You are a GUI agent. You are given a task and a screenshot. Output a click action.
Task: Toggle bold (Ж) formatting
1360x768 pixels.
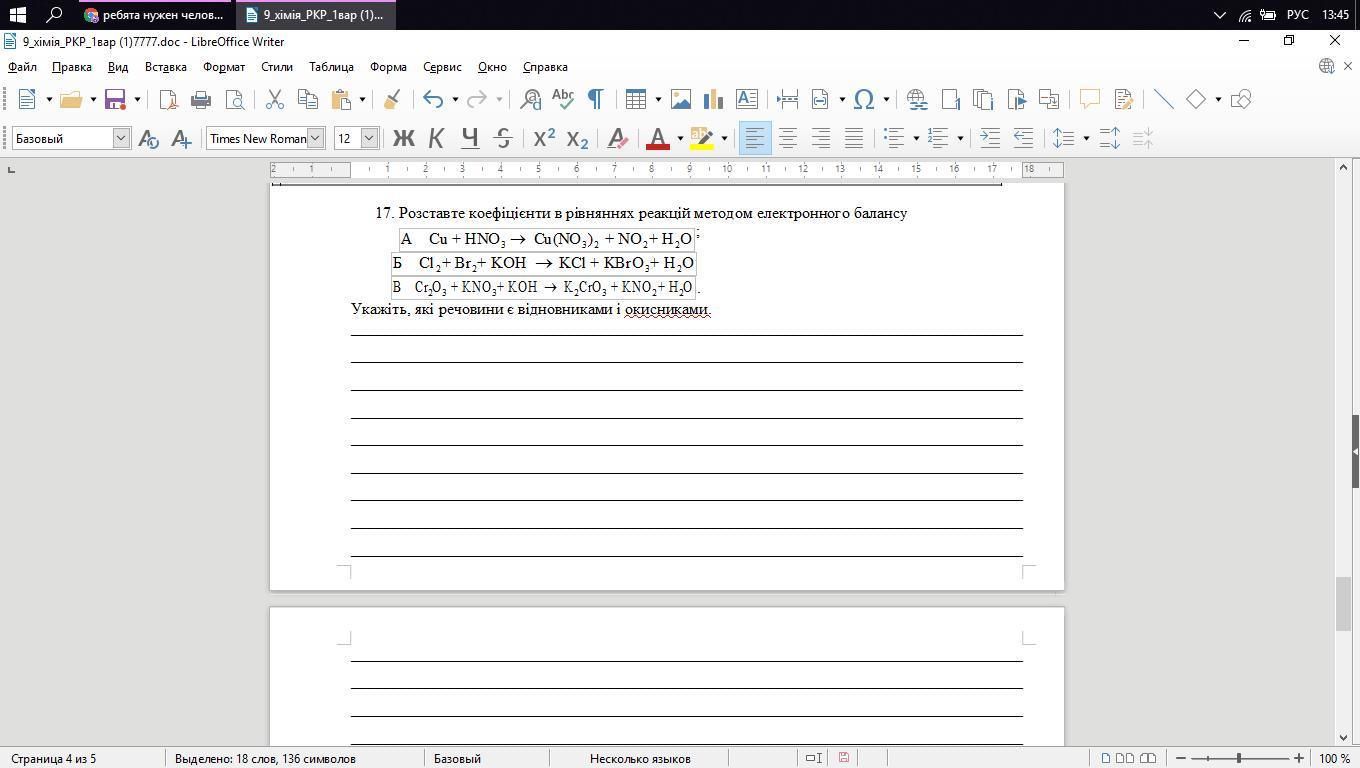coord(403,138)
